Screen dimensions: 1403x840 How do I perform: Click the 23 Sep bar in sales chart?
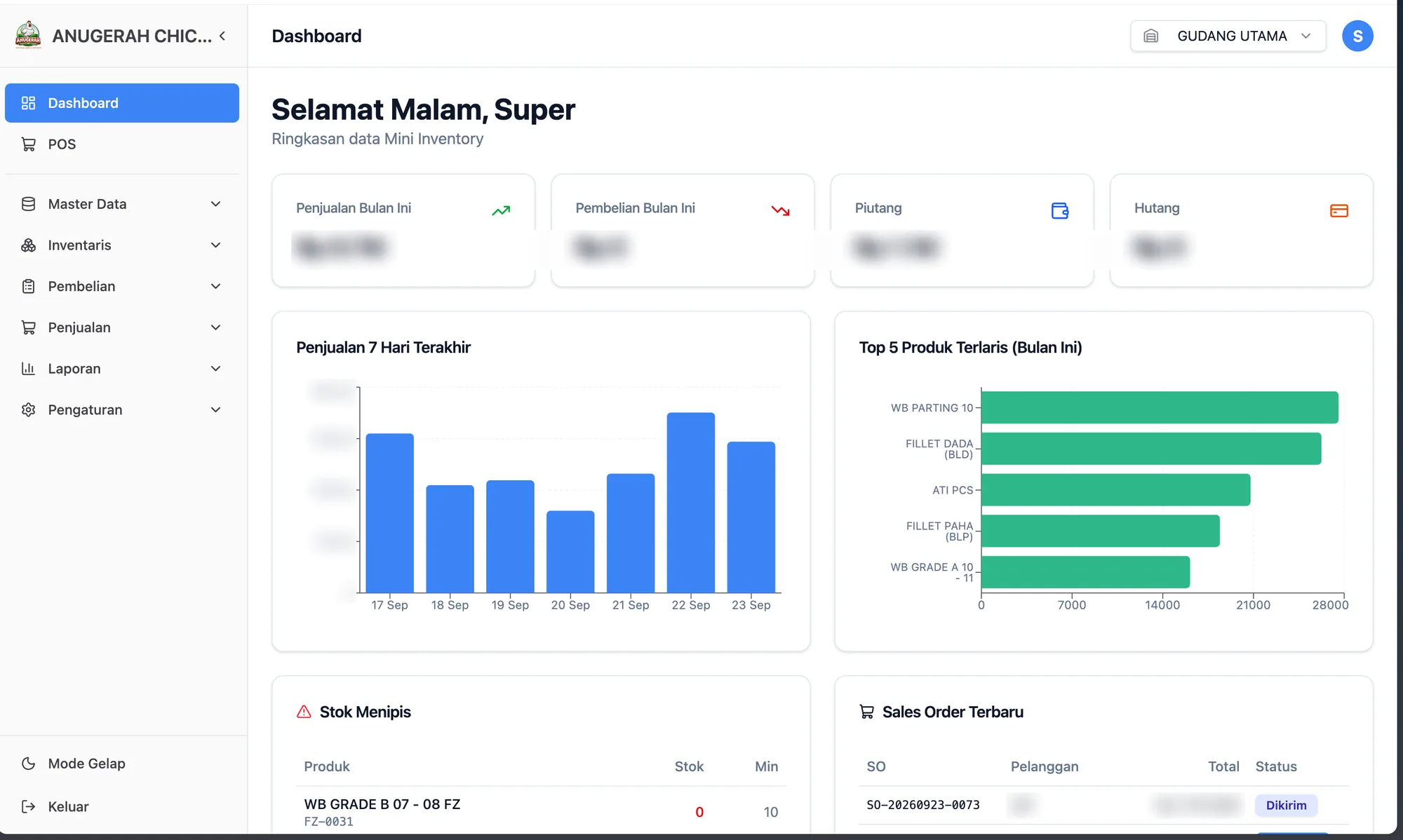pyautogui.click(x=751, y=517)
